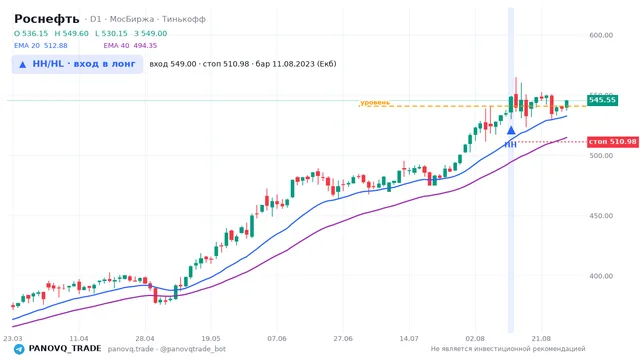
Task: Click the EMA 20 512.88 label
Action: [41, 46]
